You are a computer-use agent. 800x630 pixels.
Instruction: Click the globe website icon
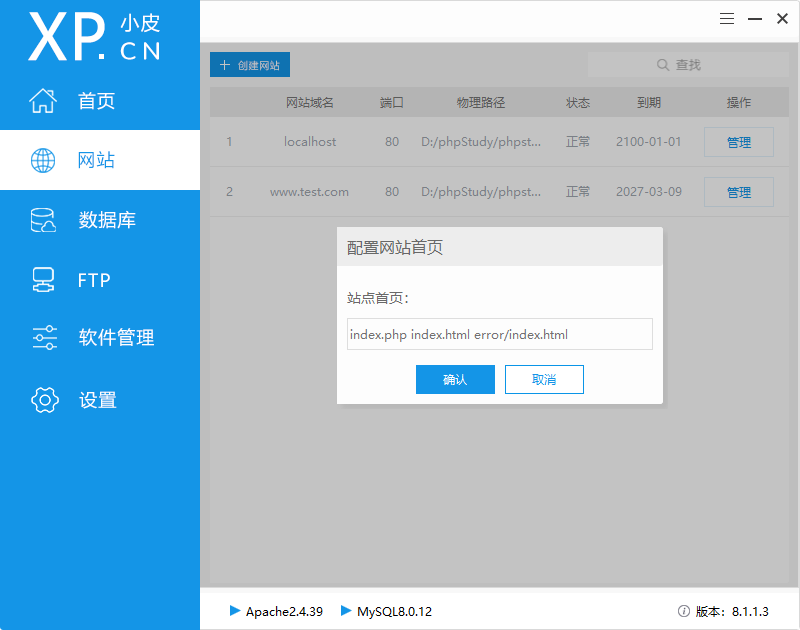43,161
